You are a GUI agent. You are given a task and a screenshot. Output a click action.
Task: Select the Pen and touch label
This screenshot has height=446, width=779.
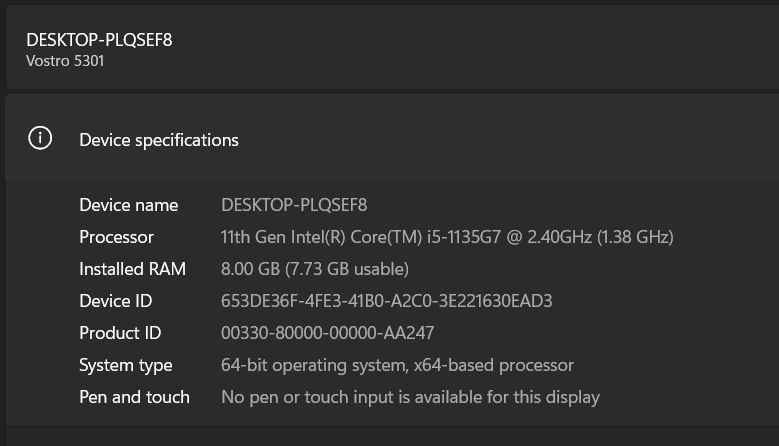(x=134, y=397)
